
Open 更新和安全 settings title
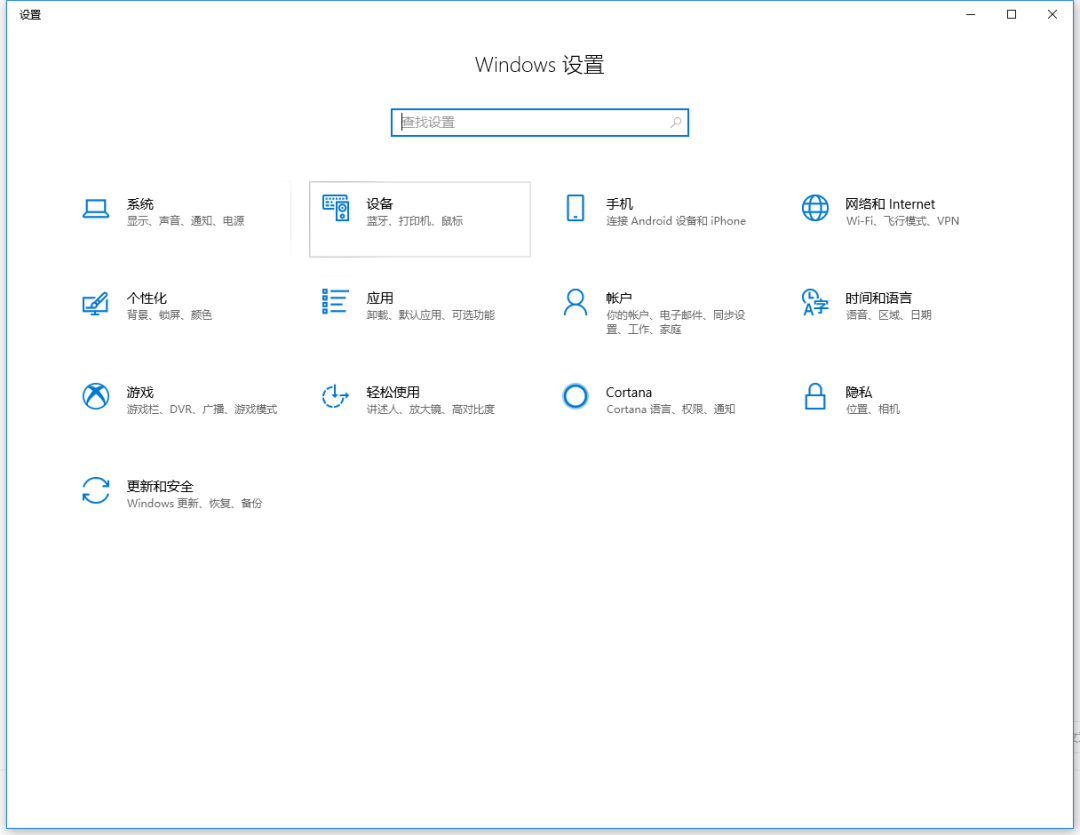tap(160, 486)
